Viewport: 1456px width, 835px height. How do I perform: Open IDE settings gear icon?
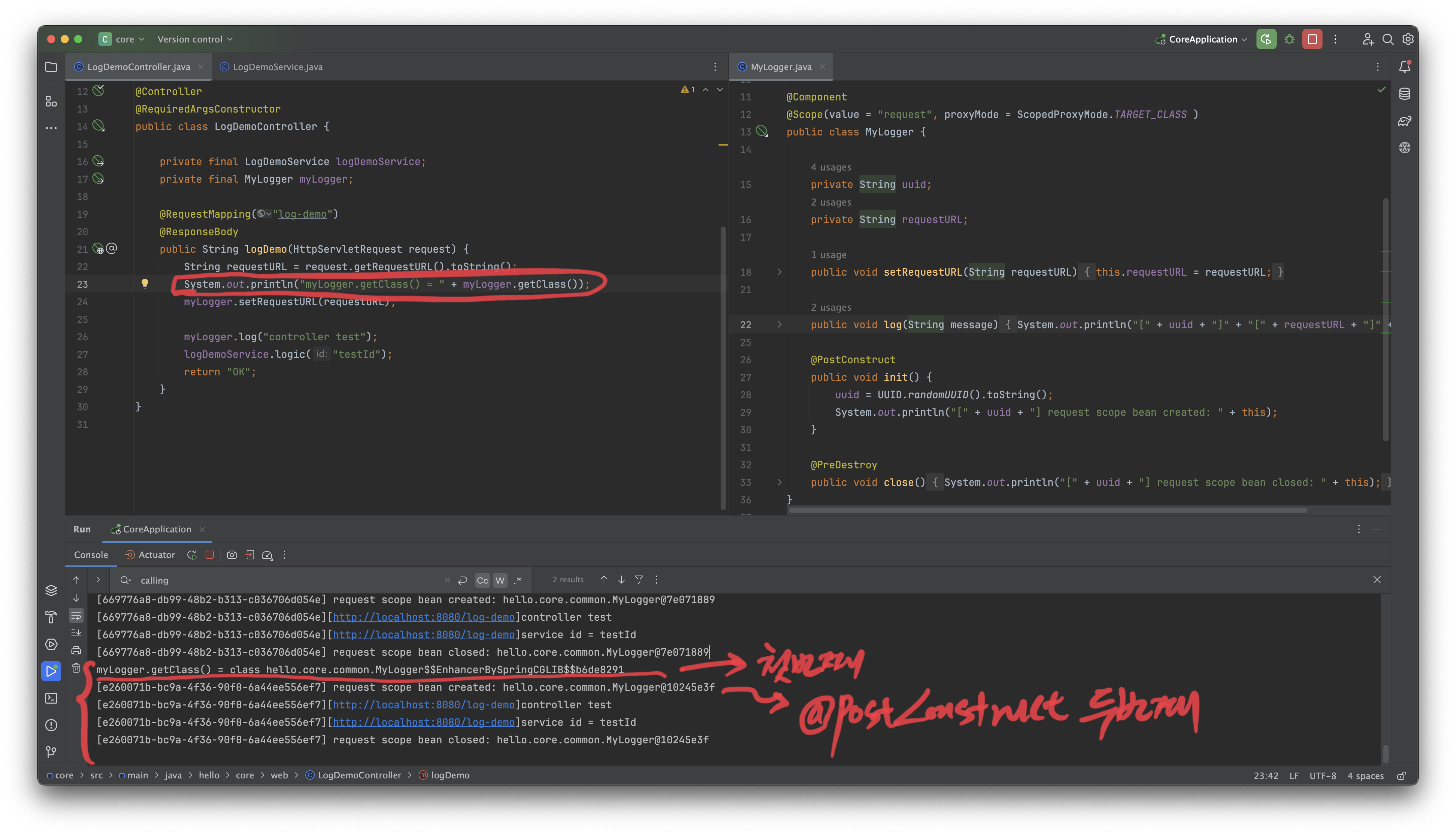pos(1408,39)
